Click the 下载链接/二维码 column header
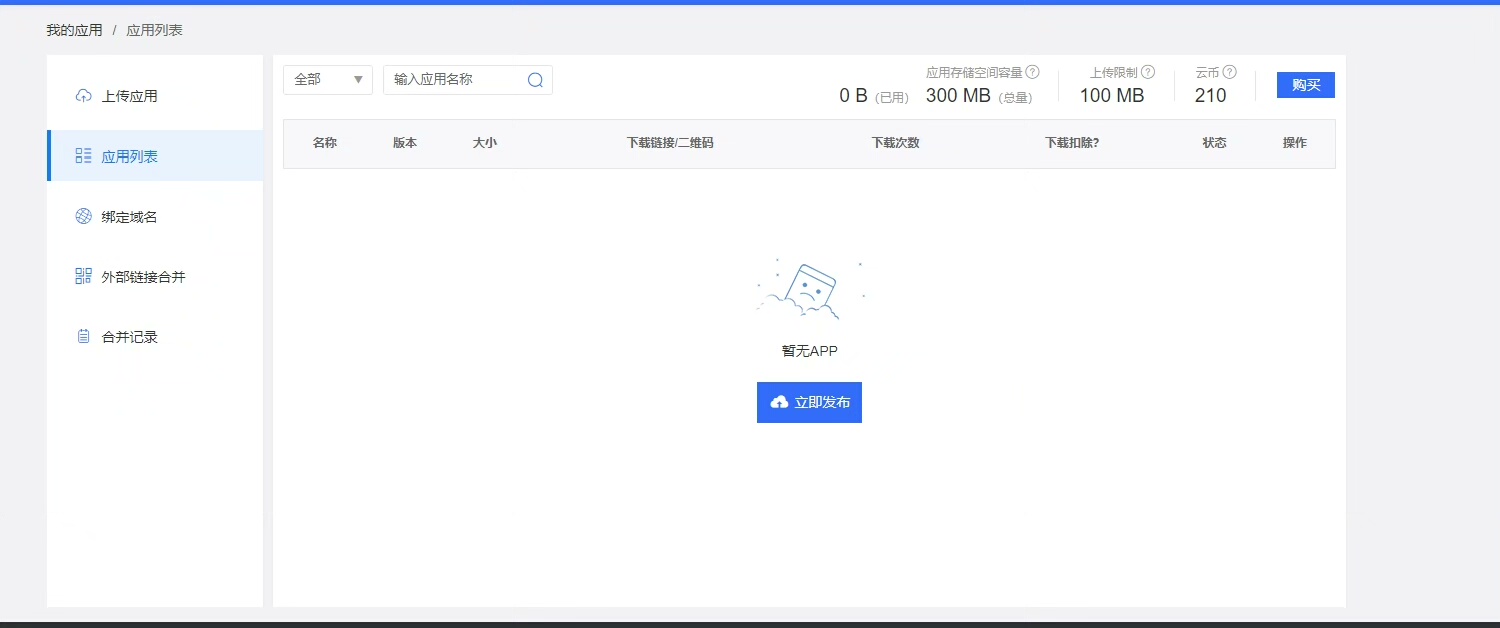The width and height of the screenshot is (1500, 628). pyautogui.click(x=670, y=143)
